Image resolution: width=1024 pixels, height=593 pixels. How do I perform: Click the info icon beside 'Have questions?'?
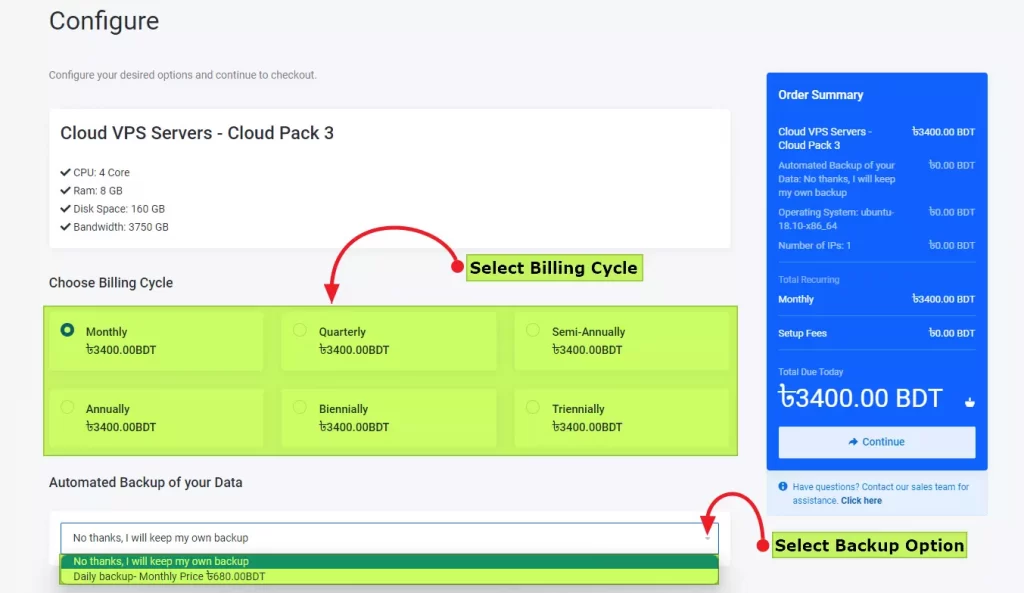782,487
